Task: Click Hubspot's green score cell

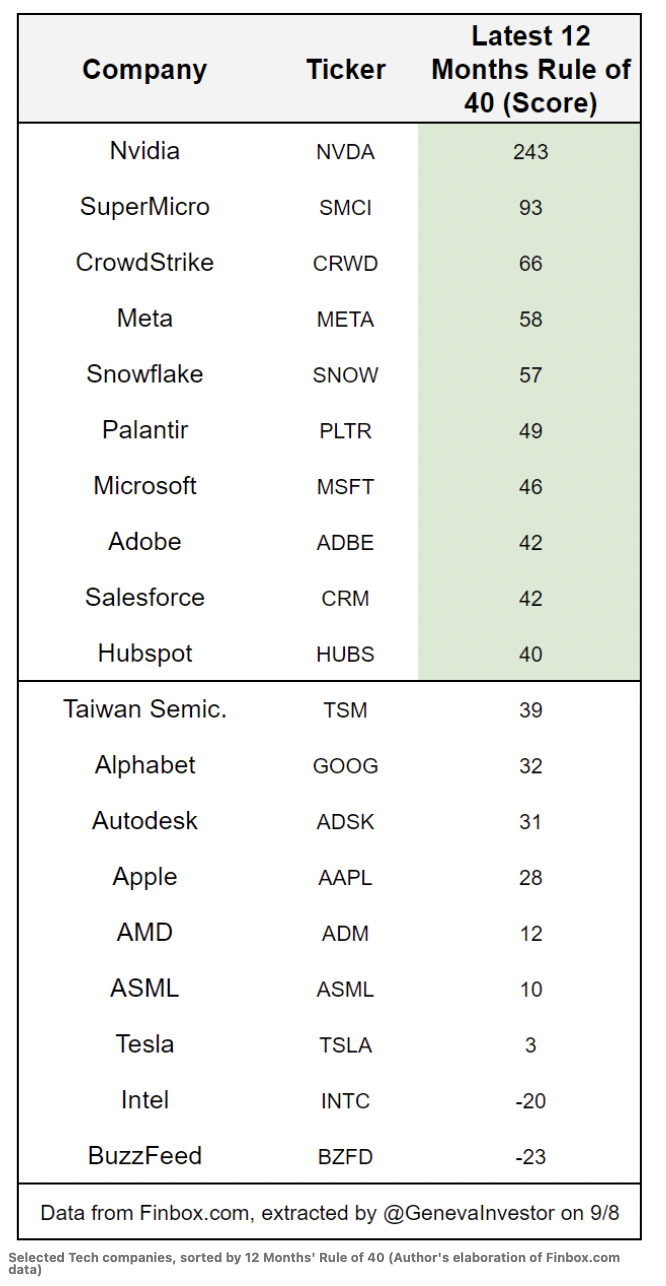Action: [530, 654]
